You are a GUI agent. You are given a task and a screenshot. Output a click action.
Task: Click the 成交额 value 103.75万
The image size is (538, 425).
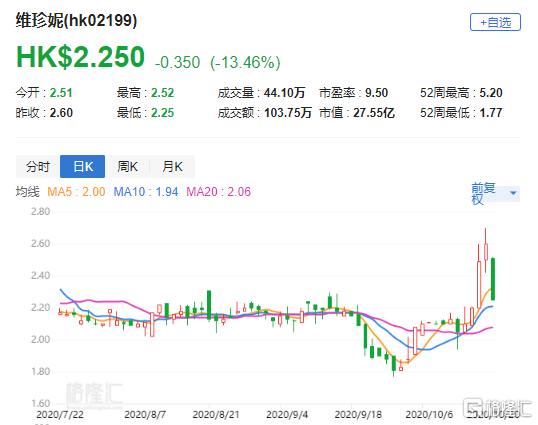288,113
